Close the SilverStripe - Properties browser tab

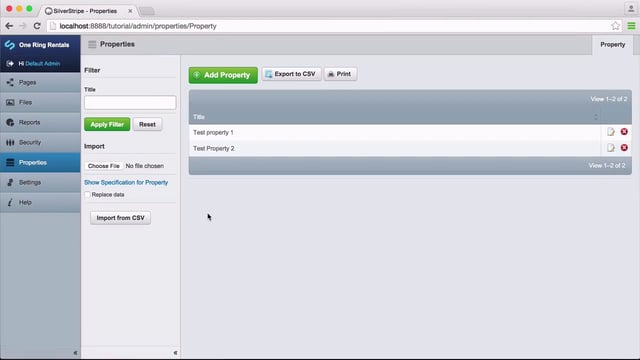coord(130,11)
